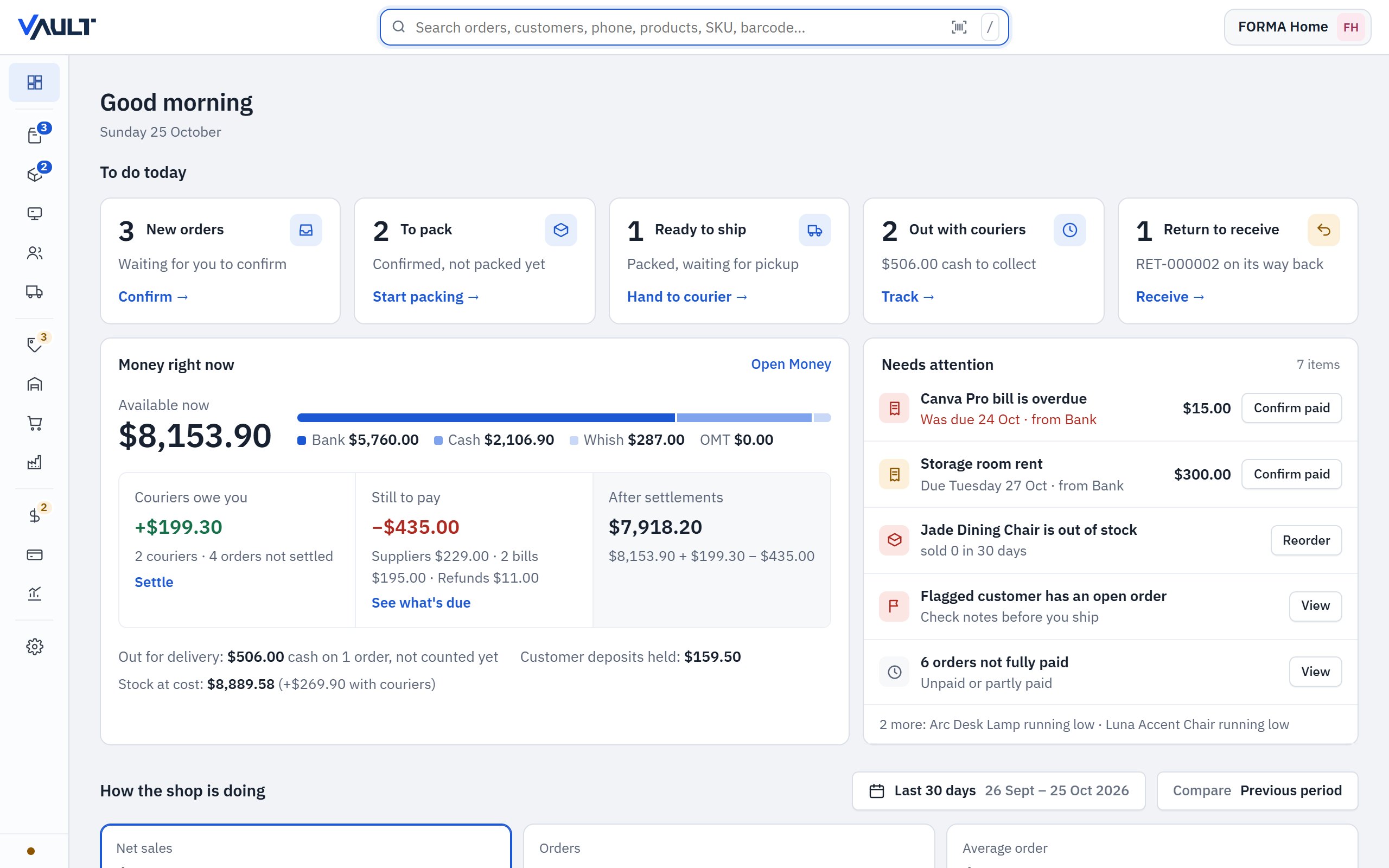Open the warehouse sidebar icon
This screenshot has width=1389, height=868.
point(34,384)
